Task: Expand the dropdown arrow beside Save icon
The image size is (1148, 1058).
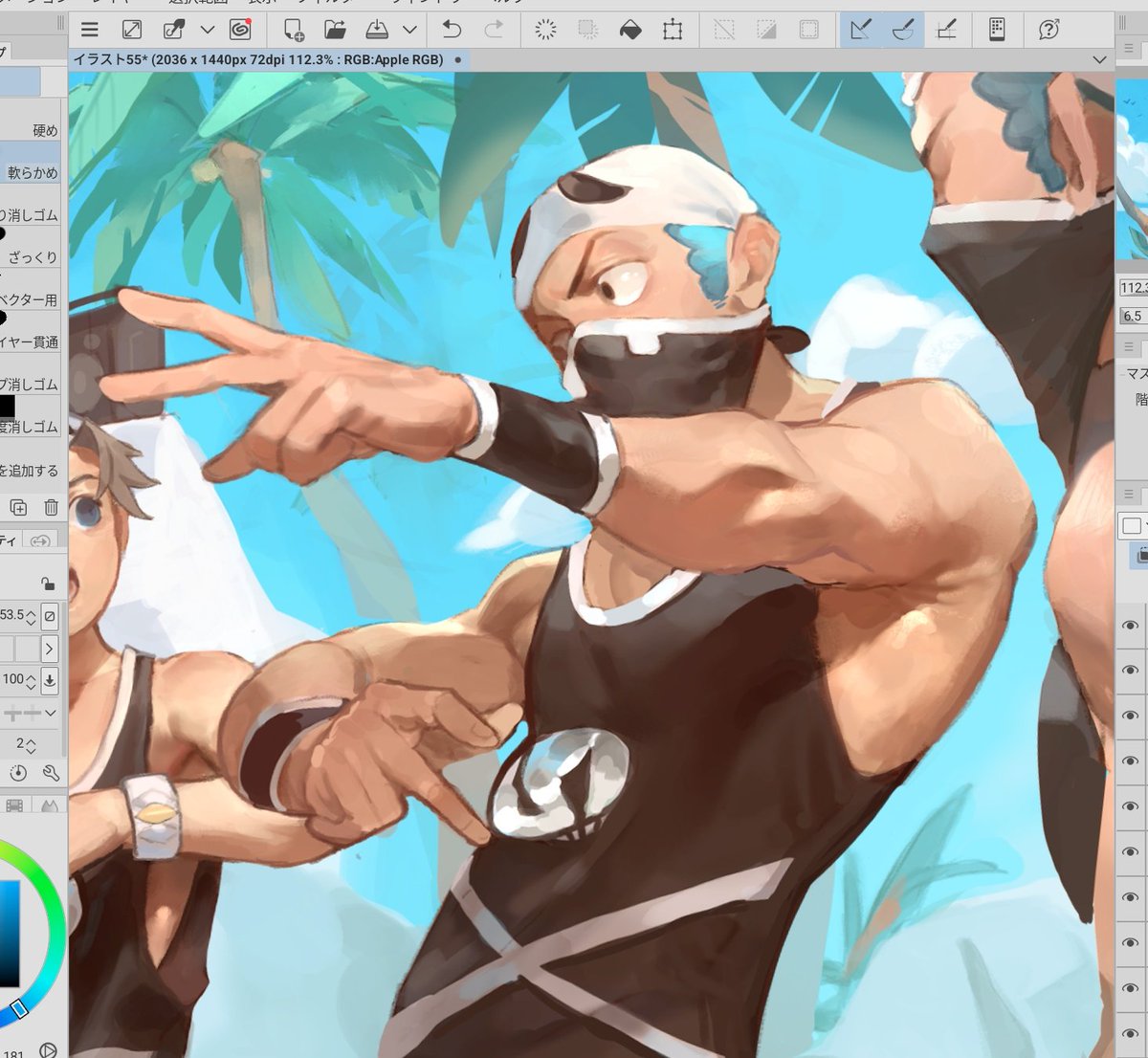Action: (409, 30)
